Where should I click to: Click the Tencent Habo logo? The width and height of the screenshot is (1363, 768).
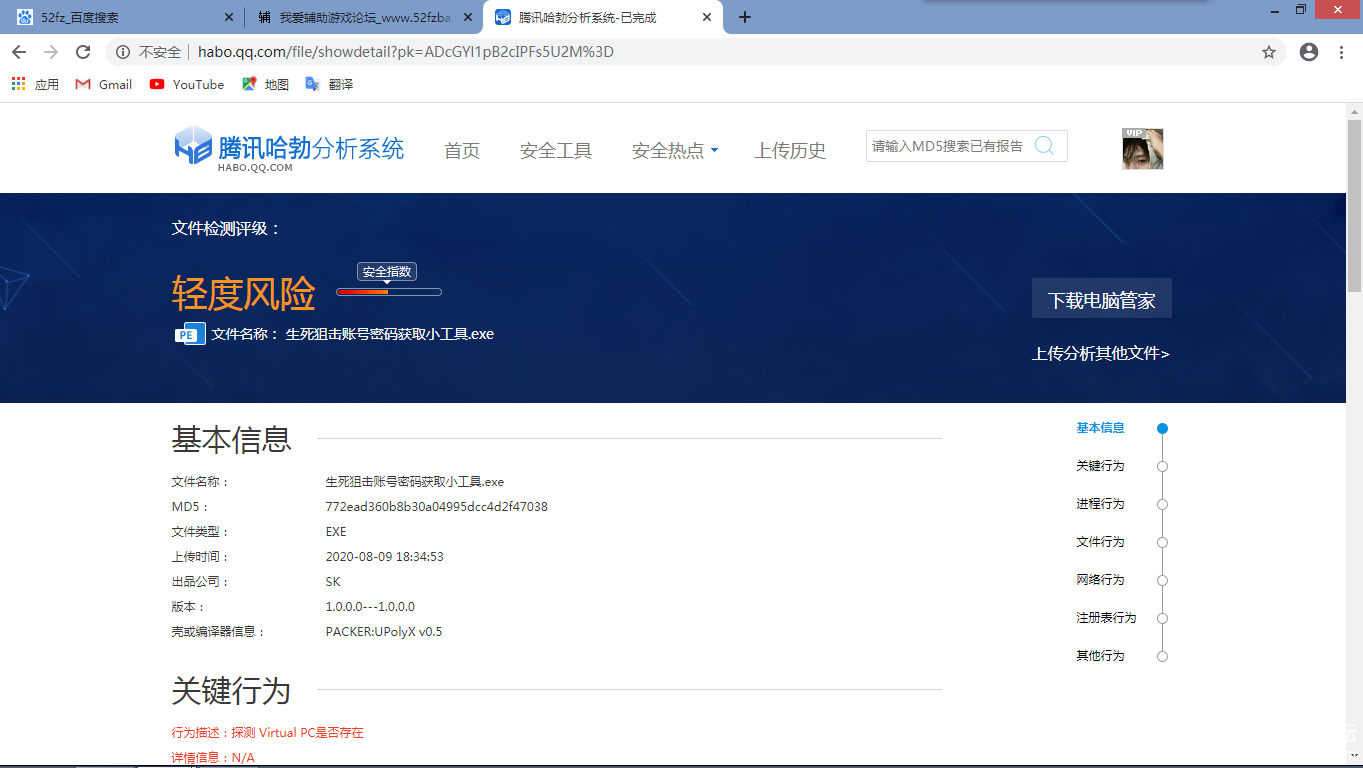point(290,148)
